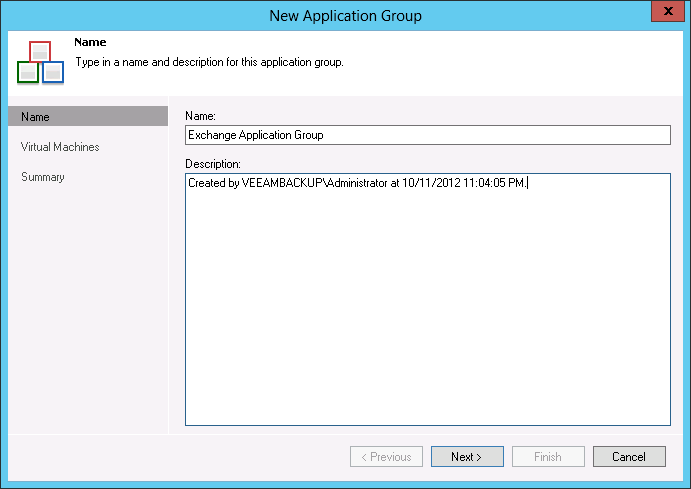The height and width of the screenshot is (489, 691).
Task: Select the Name step in wizard sidebar
Action: coord(35,117)
